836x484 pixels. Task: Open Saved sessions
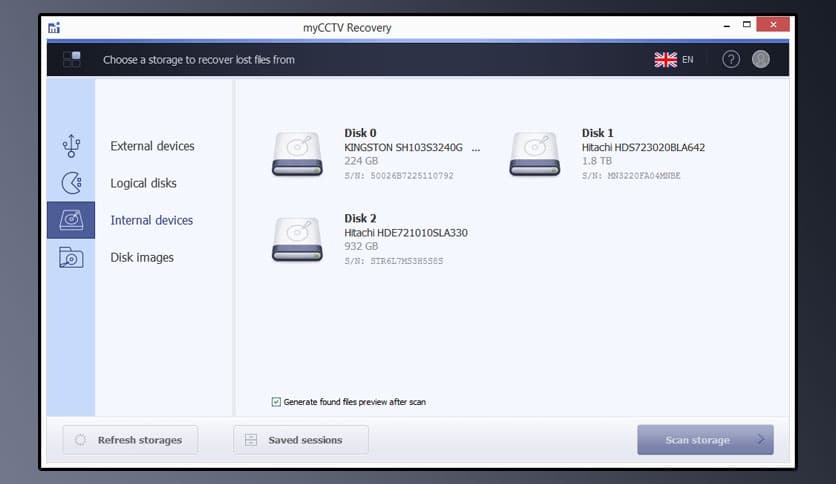coord(301,440)
